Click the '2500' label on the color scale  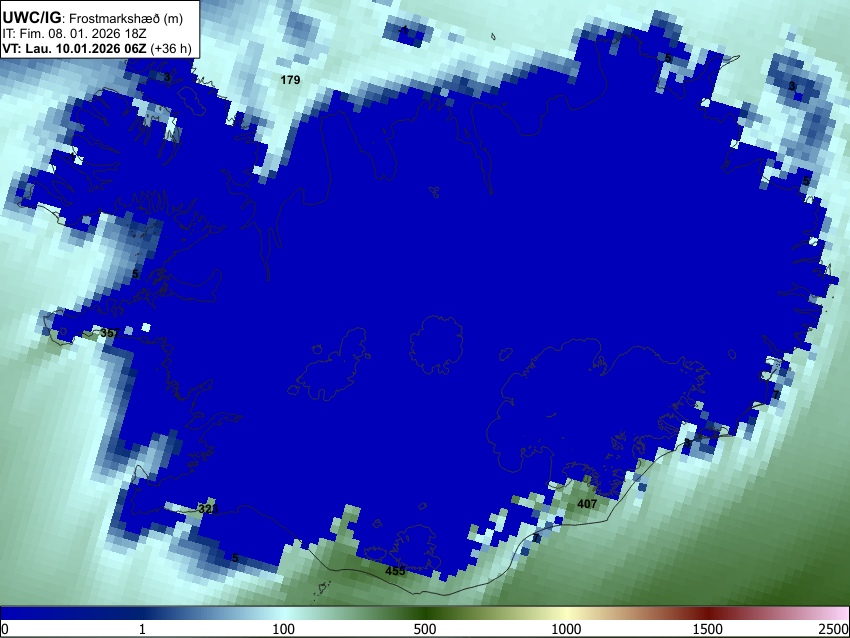point(834,629)
